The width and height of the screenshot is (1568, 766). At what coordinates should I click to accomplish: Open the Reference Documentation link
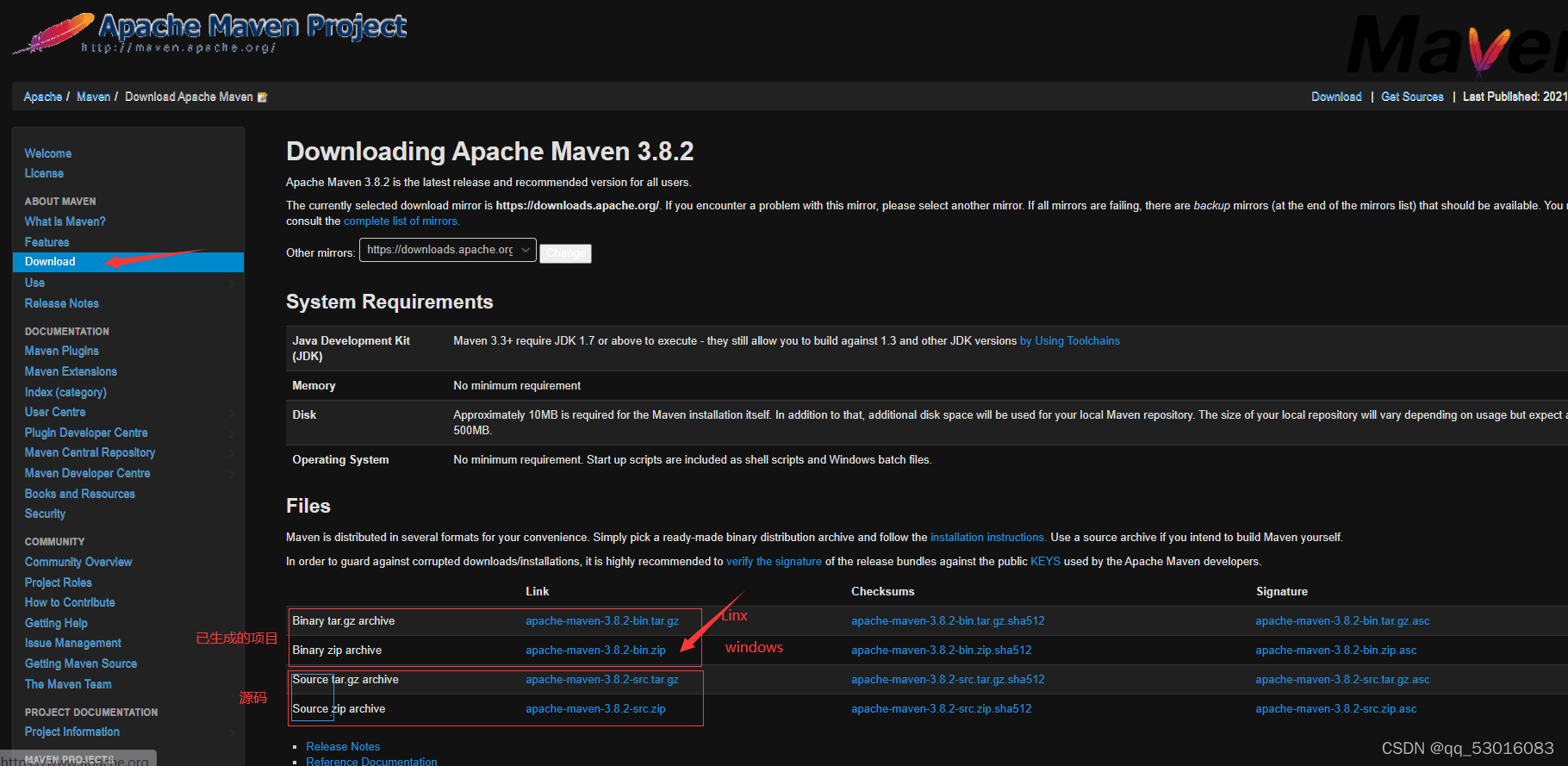[x=371, y=762]
